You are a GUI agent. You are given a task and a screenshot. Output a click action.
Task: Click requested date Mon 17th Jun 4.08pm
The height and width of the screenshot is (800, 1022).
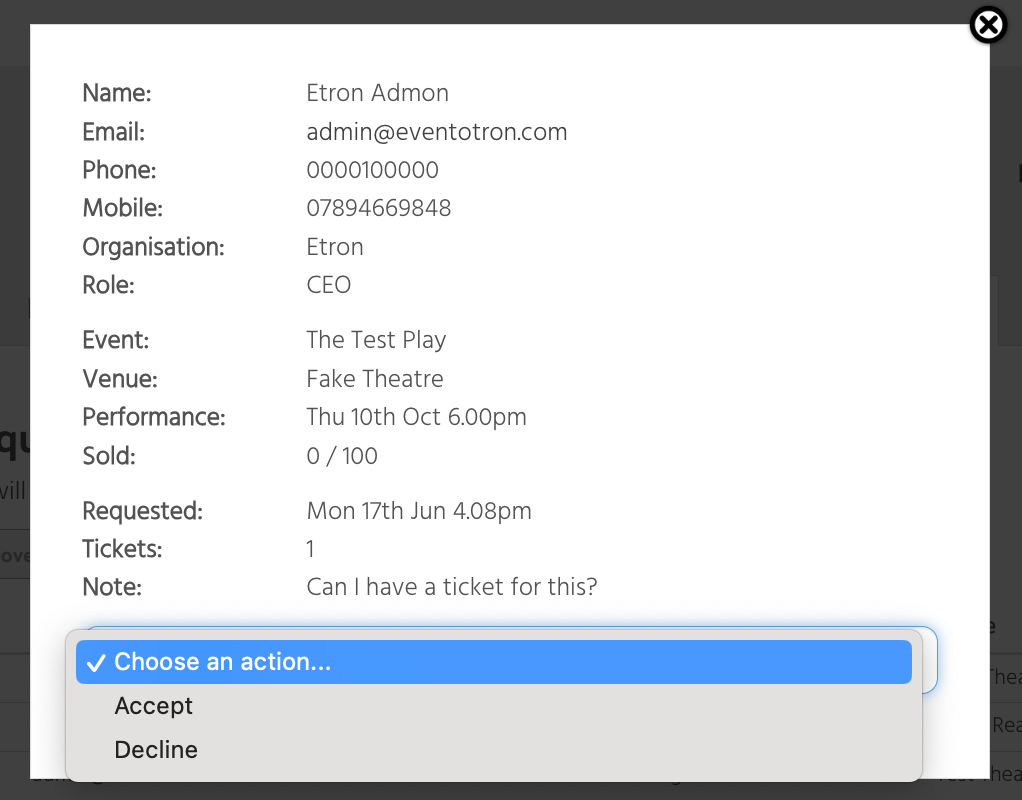419,511
